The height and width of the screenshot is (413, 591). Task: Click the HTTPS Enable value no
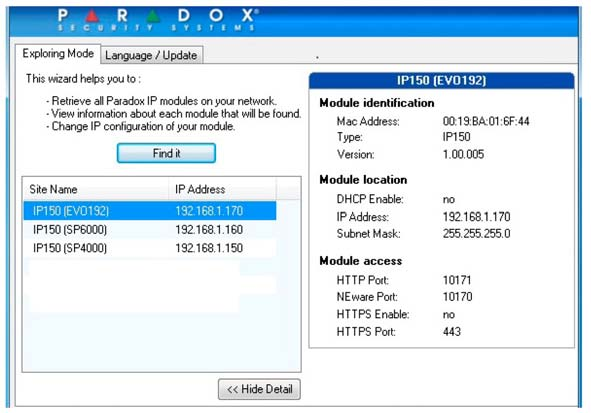449,315
